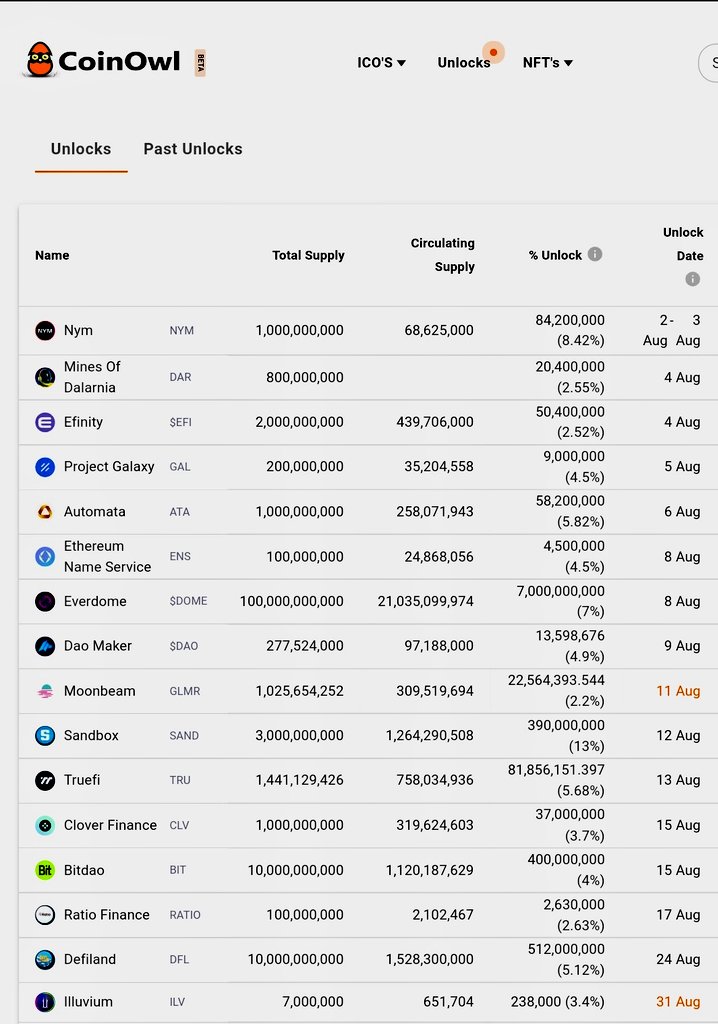Image resolution: width=718 pixels, height=1024 pixels.
Task: Click Sandbox's 390,000,000 (13%) unlock value
Action: (566, 735)
